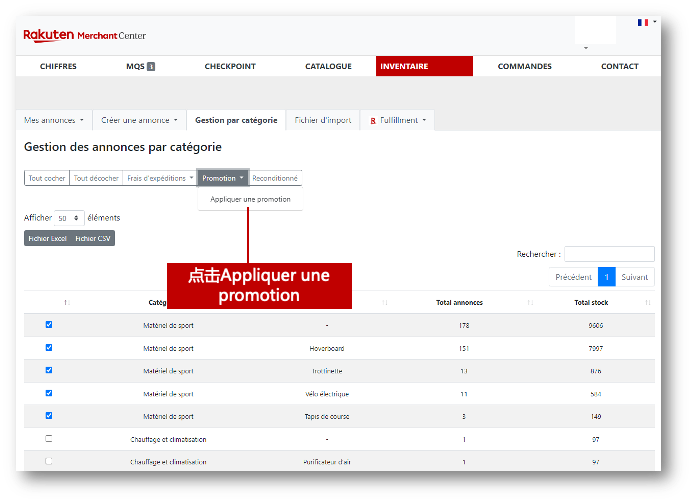Expand the Frais d'expéditions dropdown
This screenshot has width=692, height=502.
[x=160, y=178]
